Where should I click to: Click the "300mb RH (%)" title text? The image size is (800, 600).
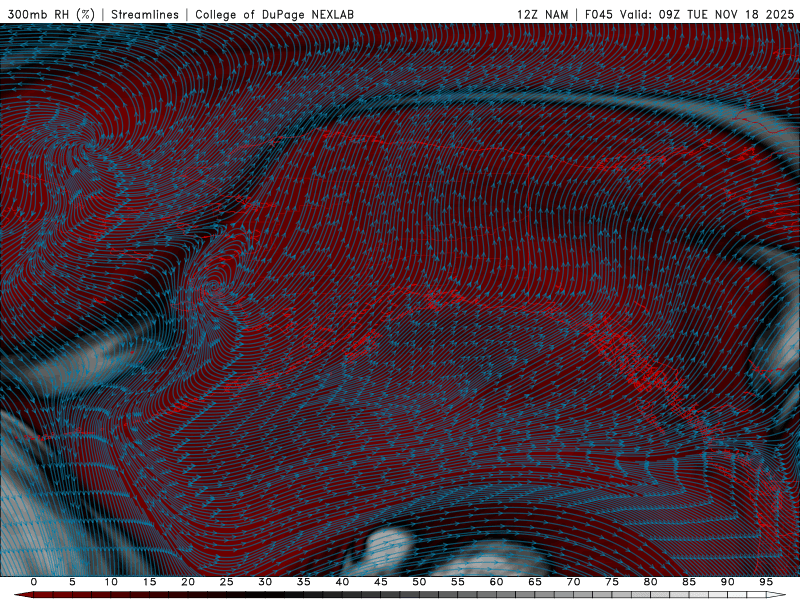click(51, 14)
